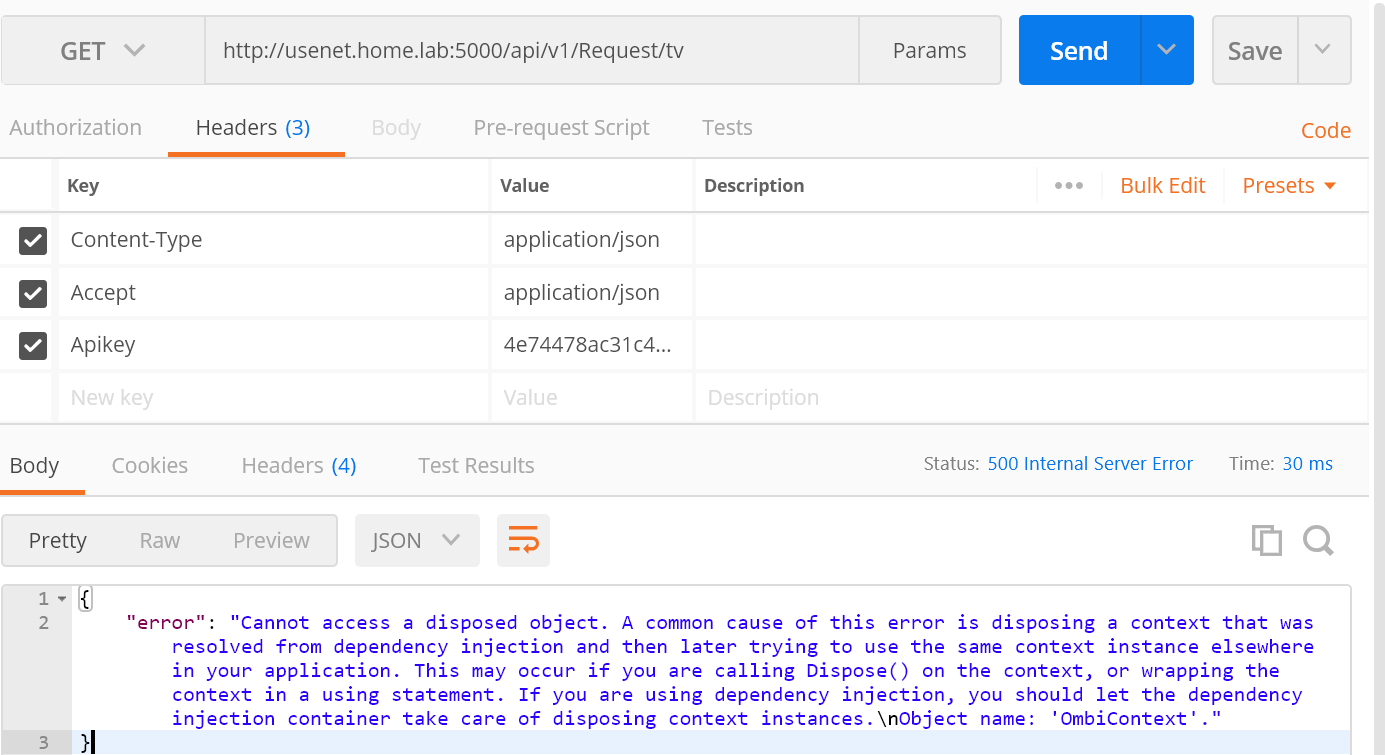Switch to the Pre-request Script tab
The height and width of the screenshot is (755, 1385).
pyautogui.click(x=561, y=127)
